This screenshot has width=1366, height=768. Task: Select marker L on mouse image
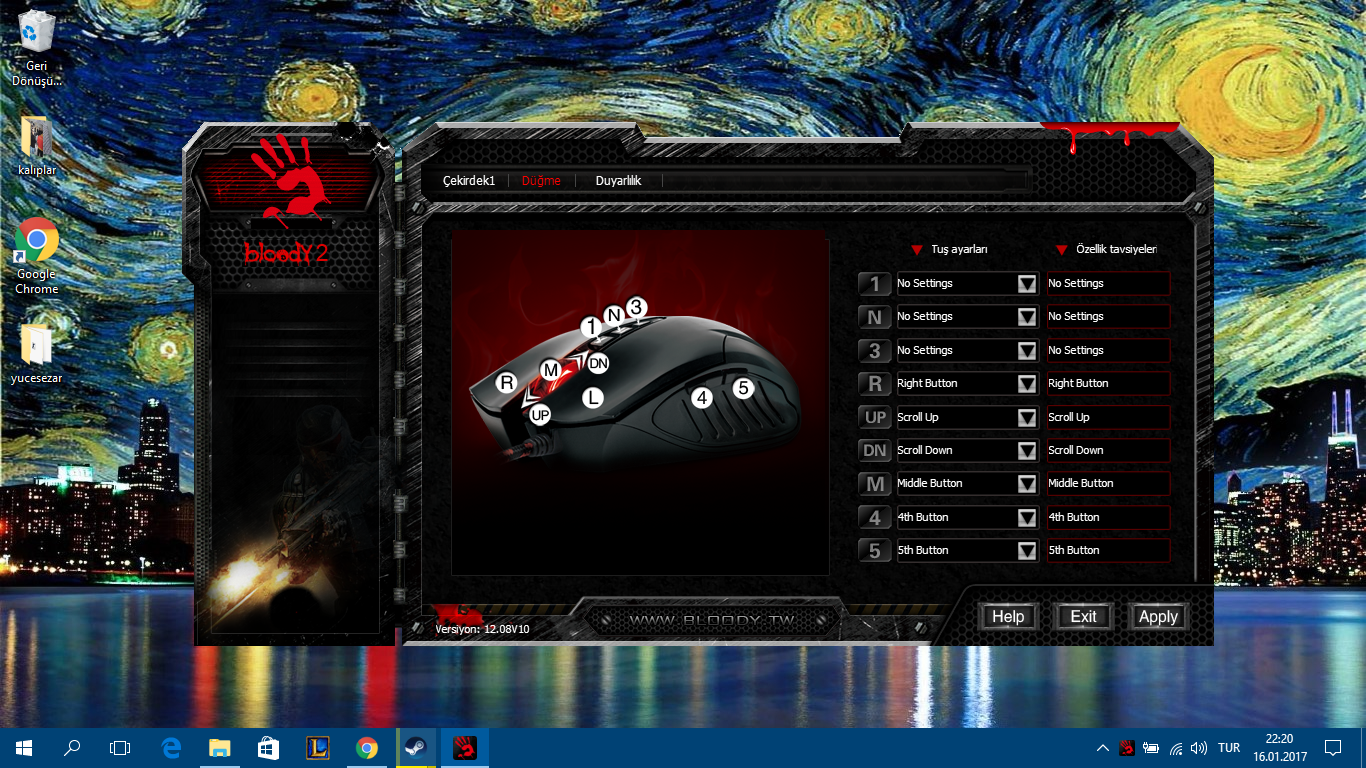[593, 398]
